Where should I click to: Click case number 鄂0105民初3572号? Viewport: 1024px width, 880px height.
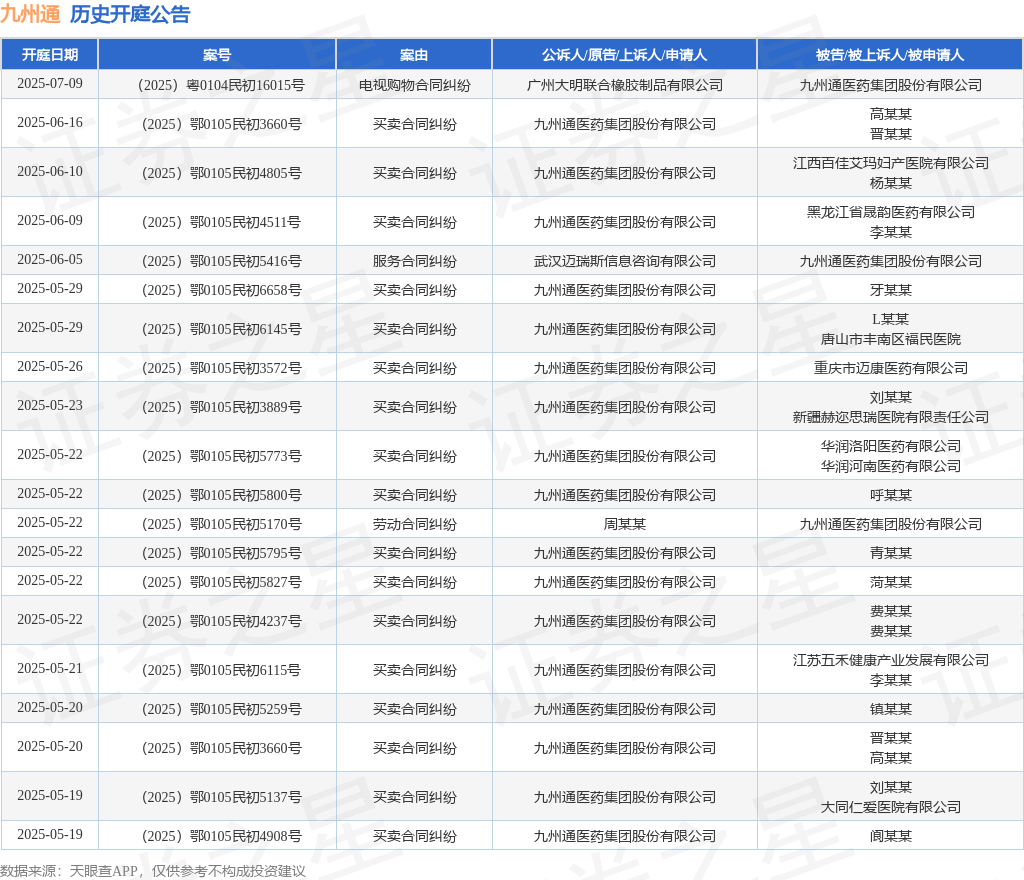pyautogui.click(x=221, y=368)
